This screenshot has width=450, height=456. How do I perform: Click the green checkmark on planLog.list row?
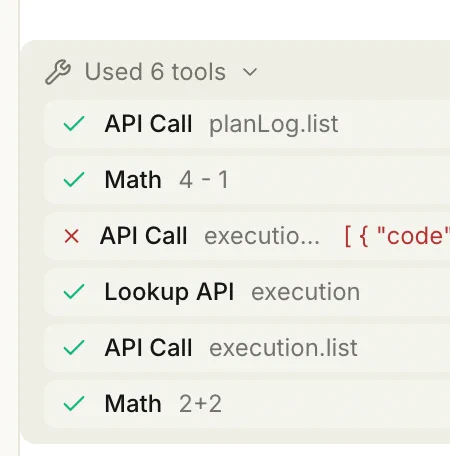(x=74, y=124)
